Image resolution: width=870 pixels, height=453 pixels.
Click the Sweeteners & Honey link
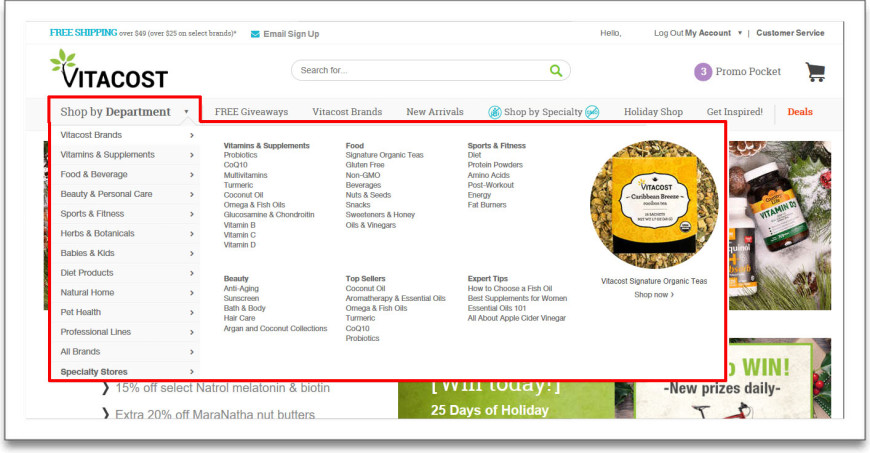point(380,214)
